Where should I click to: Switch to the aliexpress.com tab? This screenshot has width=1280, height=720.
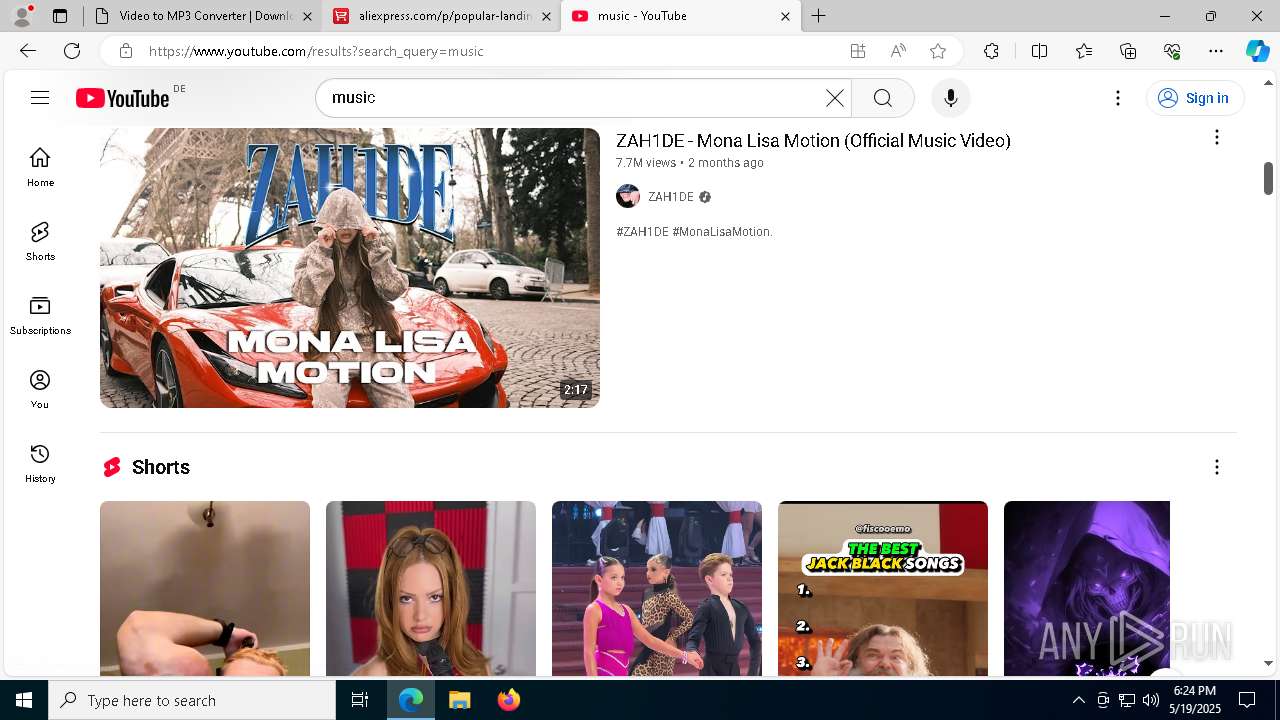(440, 16)
